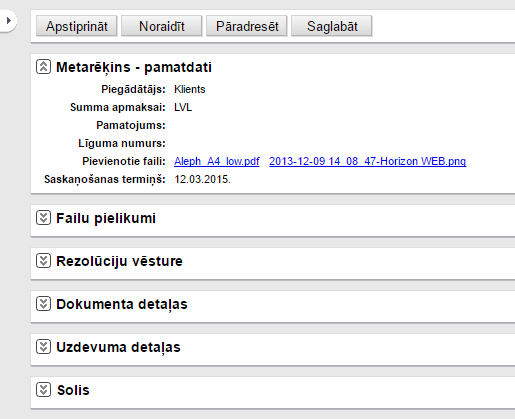Open the side panel arrow tab

[8, 21]
